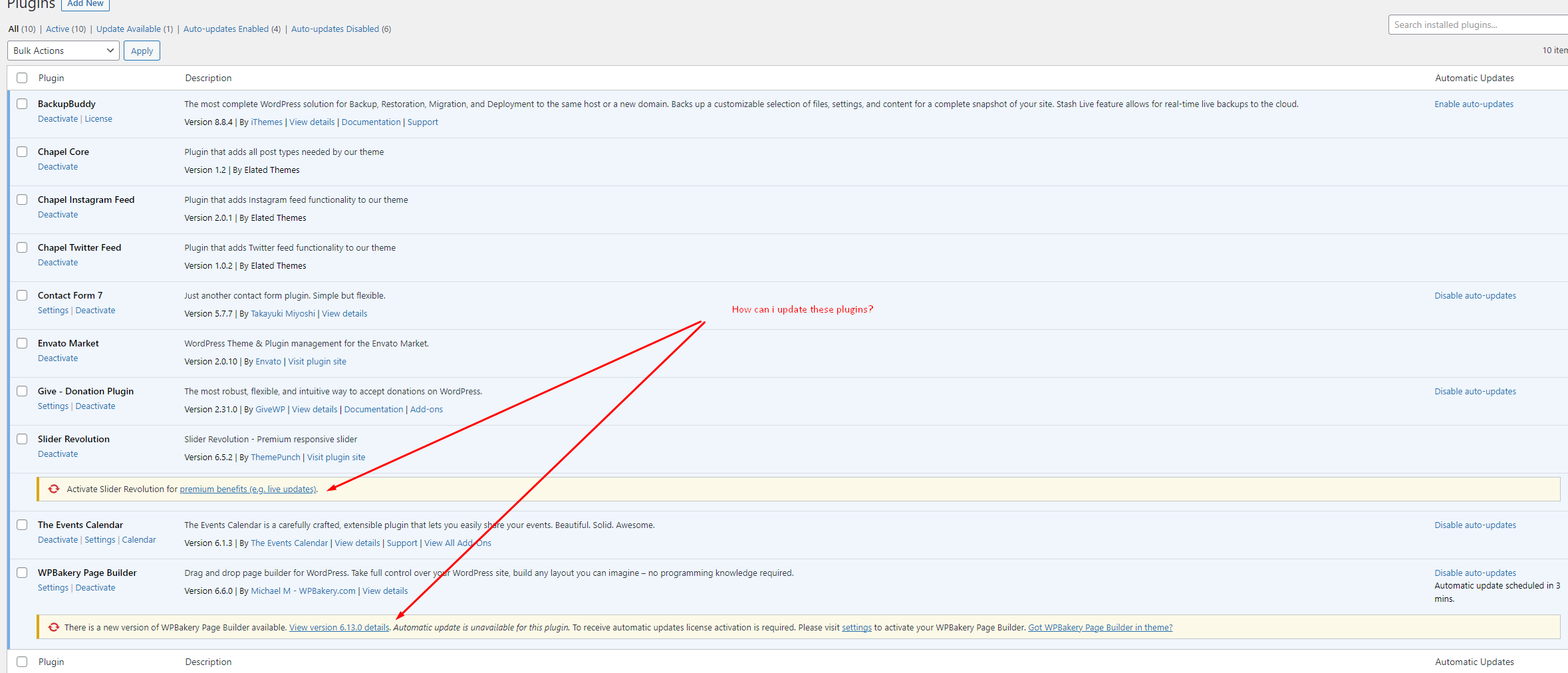Screen dimensions: 1568x673
Task: Open the Bulk Actions dropdown
Action: [63, 51]
